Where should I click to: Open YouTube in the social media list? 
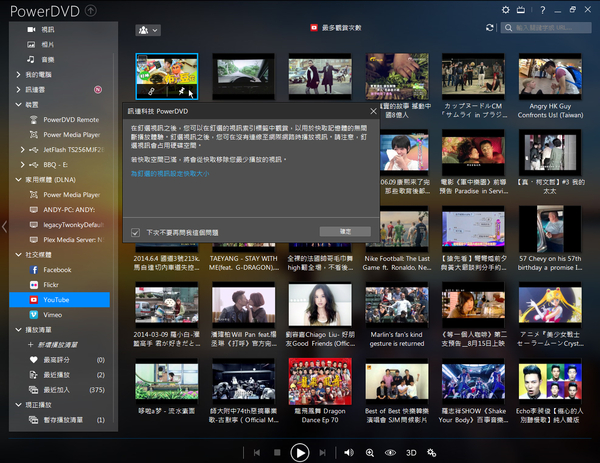[55, 299]
